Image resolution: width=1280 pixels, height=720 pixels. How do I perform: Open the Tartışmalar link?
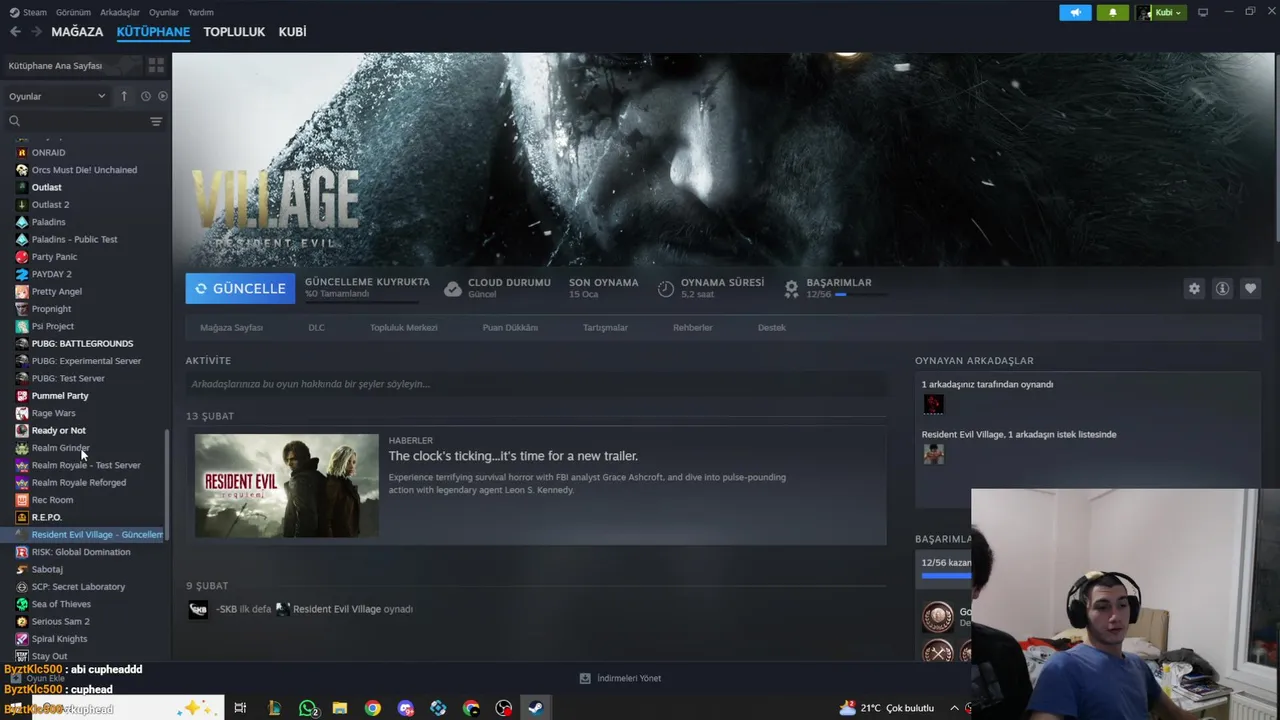(x=605, y=327)
